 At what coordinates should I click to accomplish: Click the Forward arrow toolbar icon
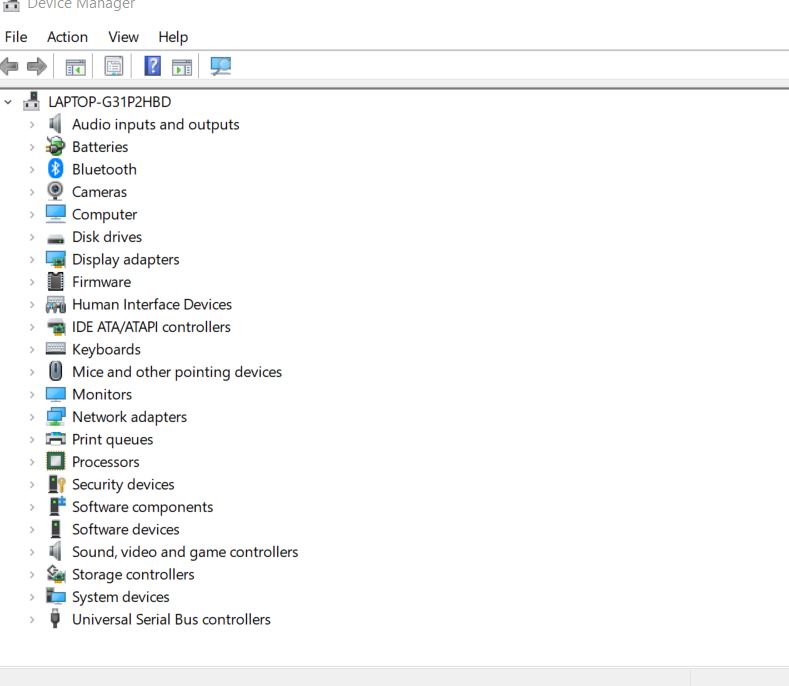(x=37, y=66)
